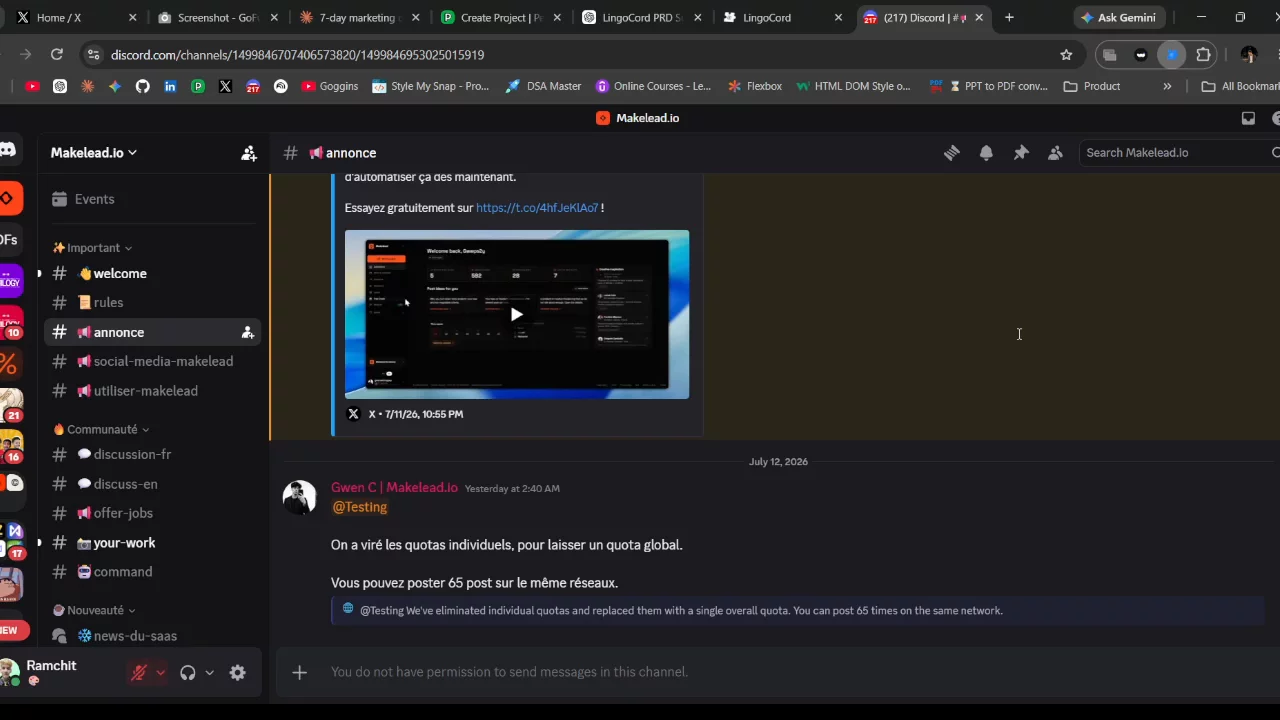Show the member list icon
The height and width of the screenshot is (720, 1280).
coord(1055,153)
